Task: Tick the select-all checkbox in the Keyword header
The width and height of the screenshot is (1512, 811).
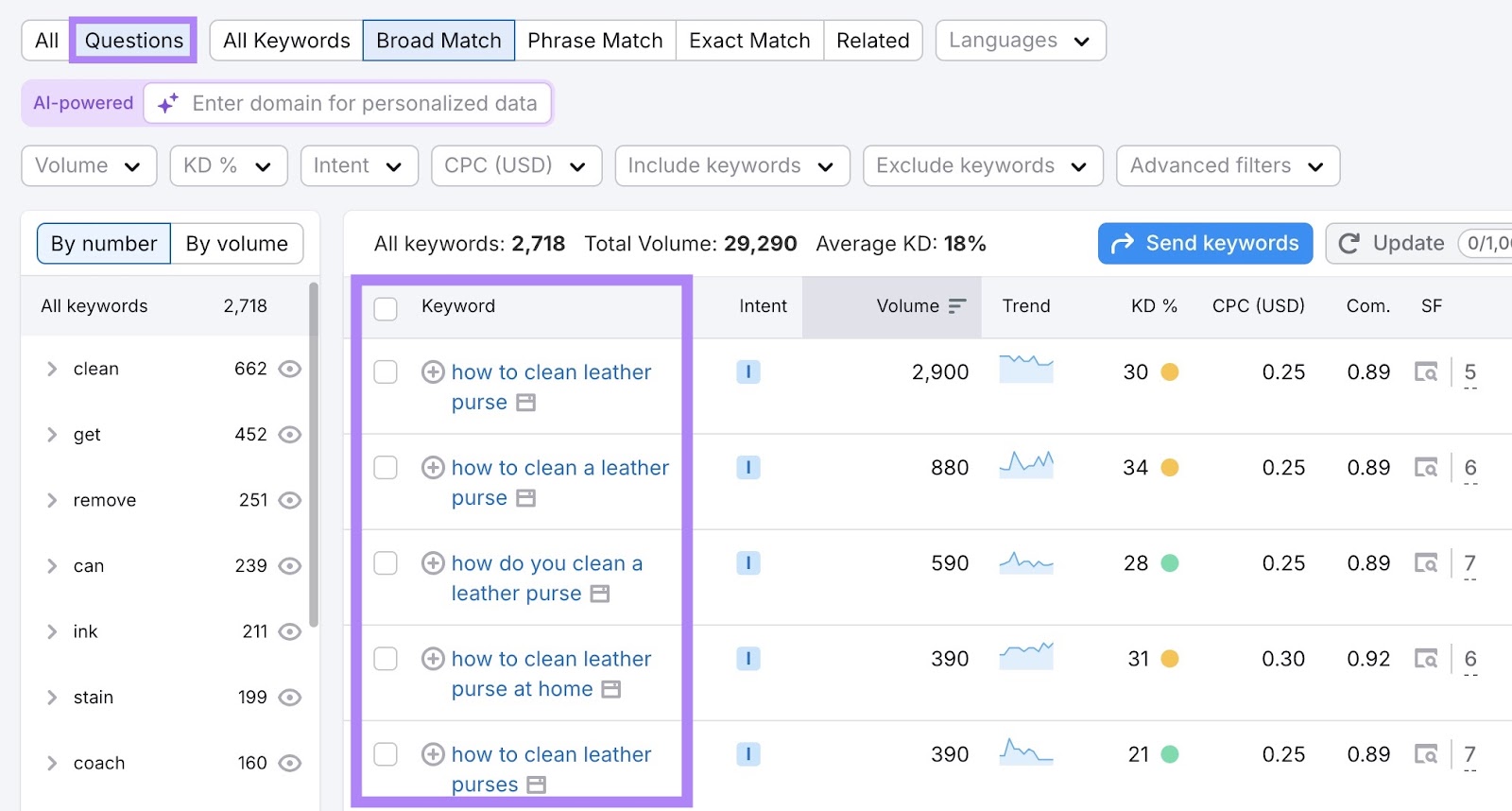Action: (386, 308)
